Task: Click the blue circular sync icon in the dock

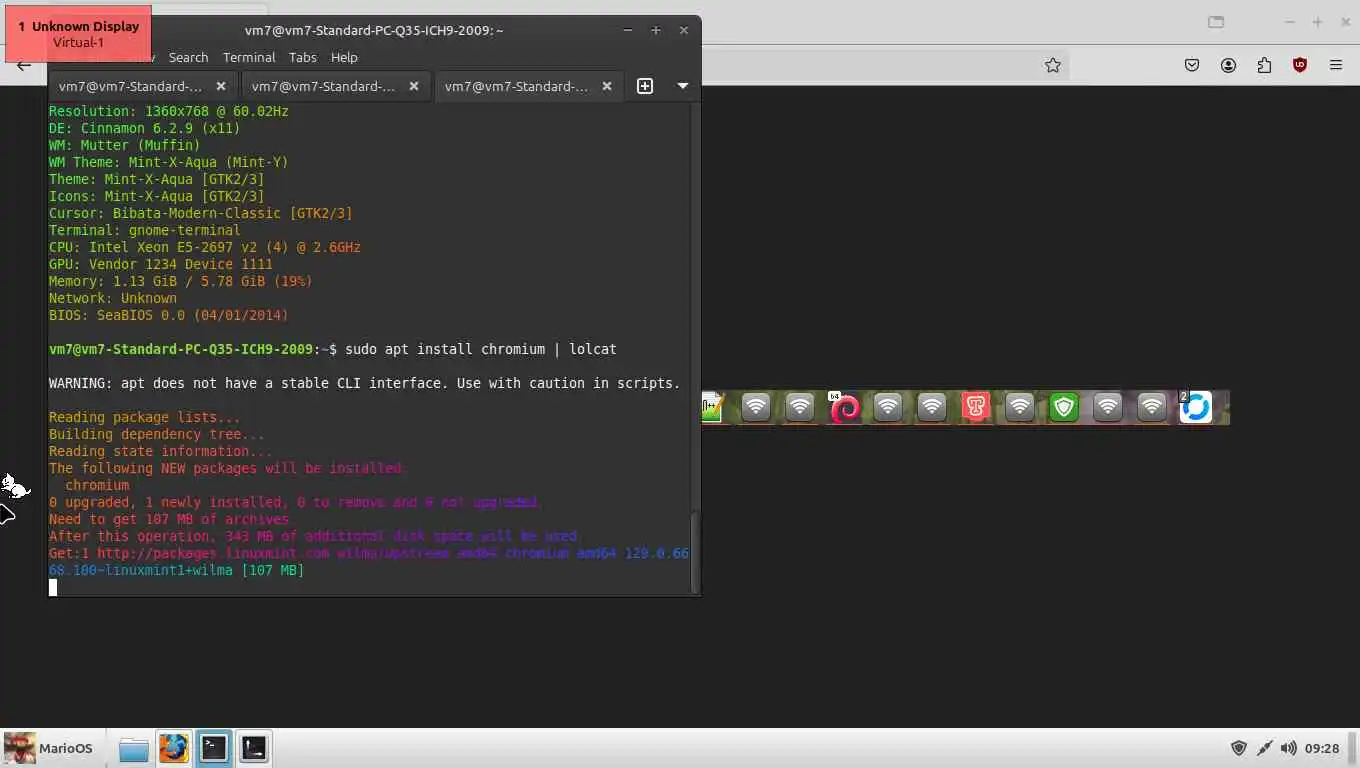Action: pyautogui.click(x=1195, y=407)
